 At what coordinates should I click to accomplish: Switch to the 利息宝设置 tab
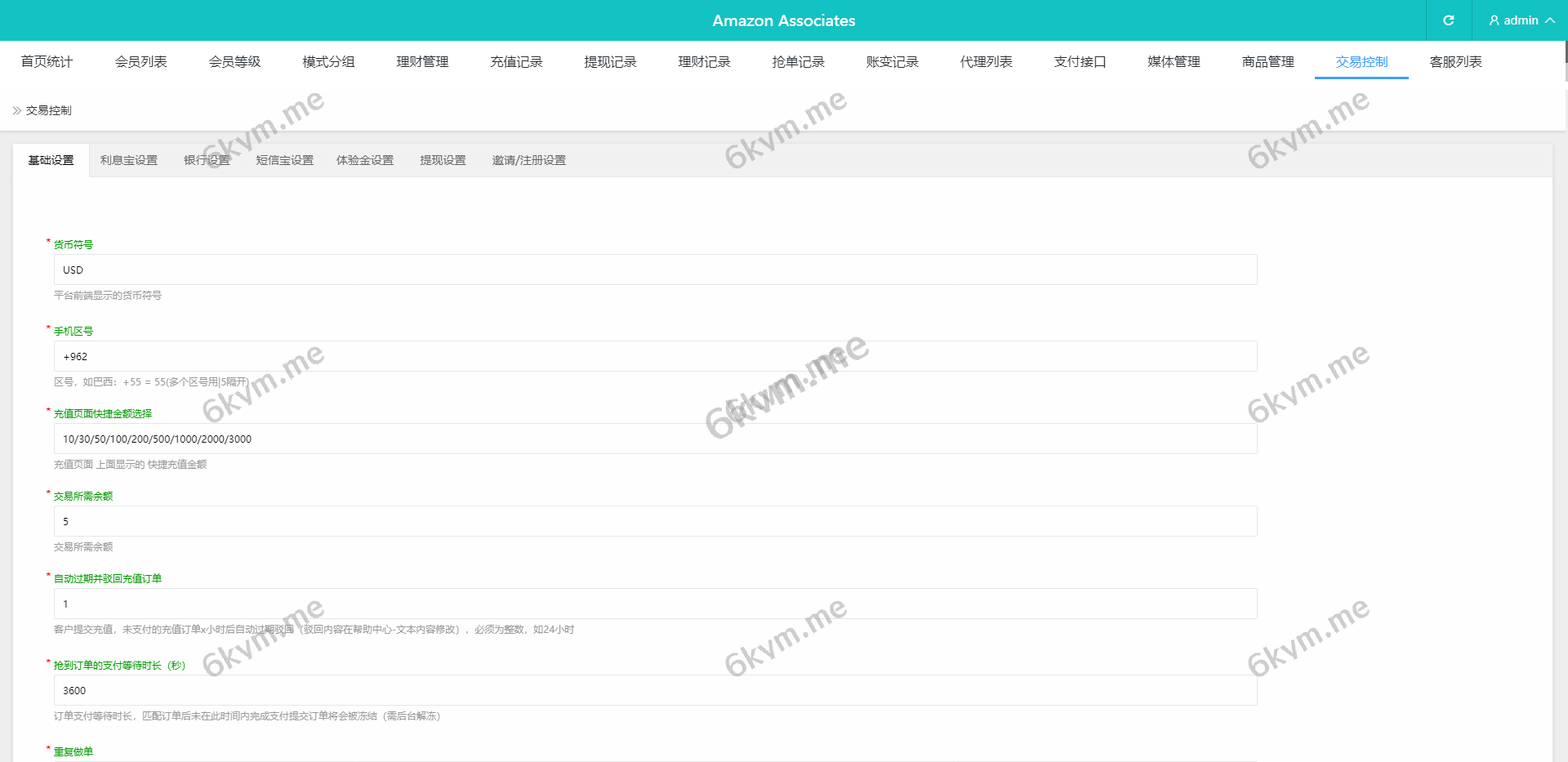point(129,160)
